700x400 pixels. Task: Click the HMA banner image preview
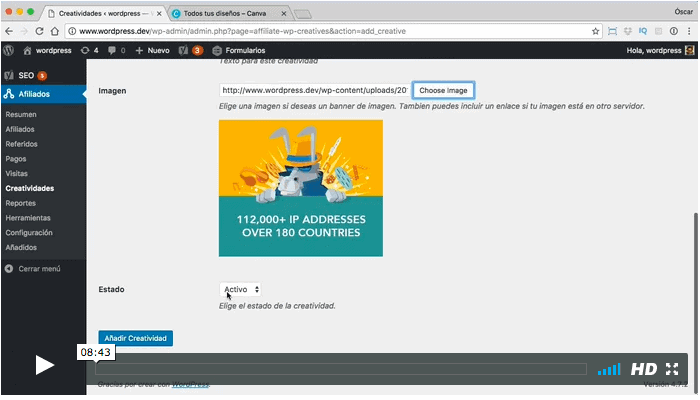(300, 188)
